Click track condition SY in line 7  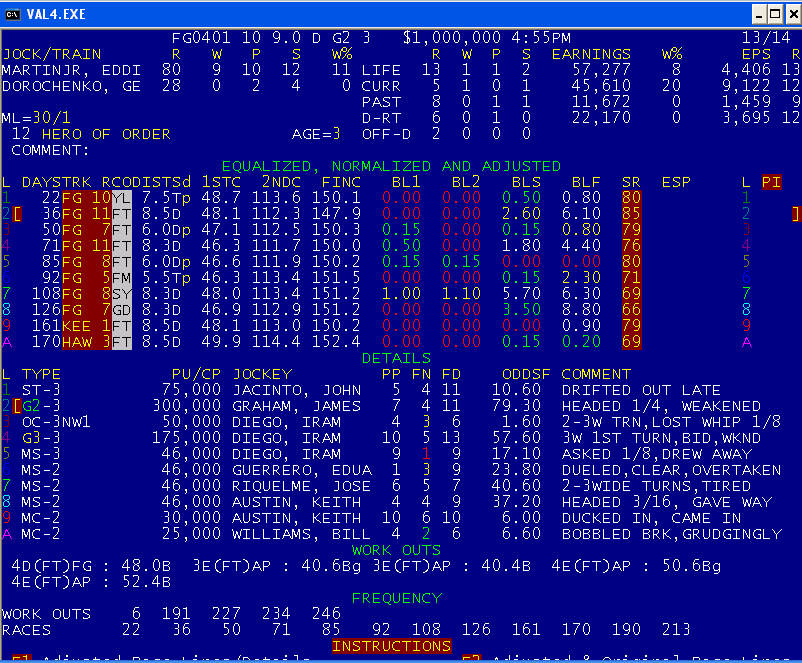122,294
